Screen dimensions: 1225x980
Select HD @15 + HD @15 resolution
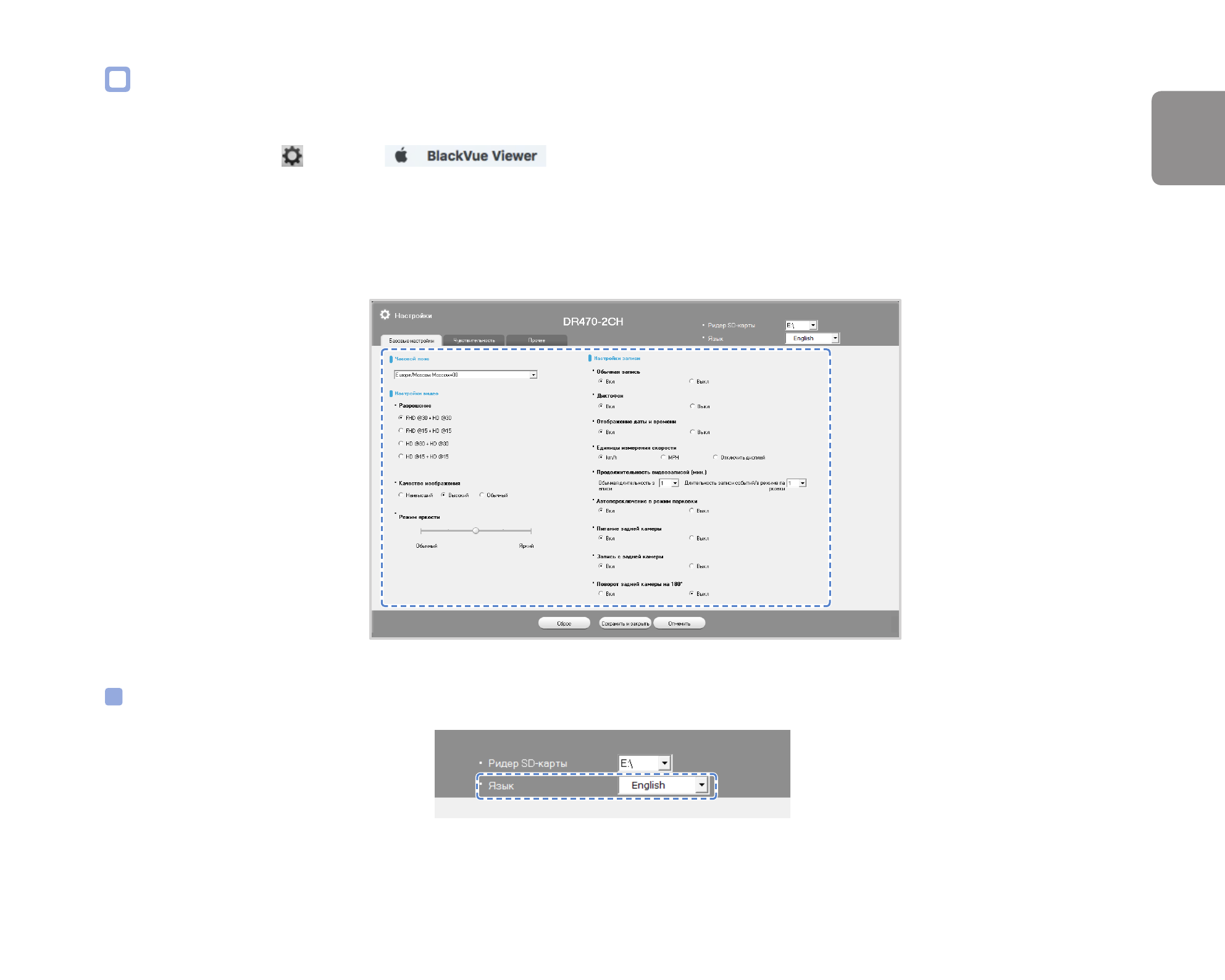pos(401,456)
